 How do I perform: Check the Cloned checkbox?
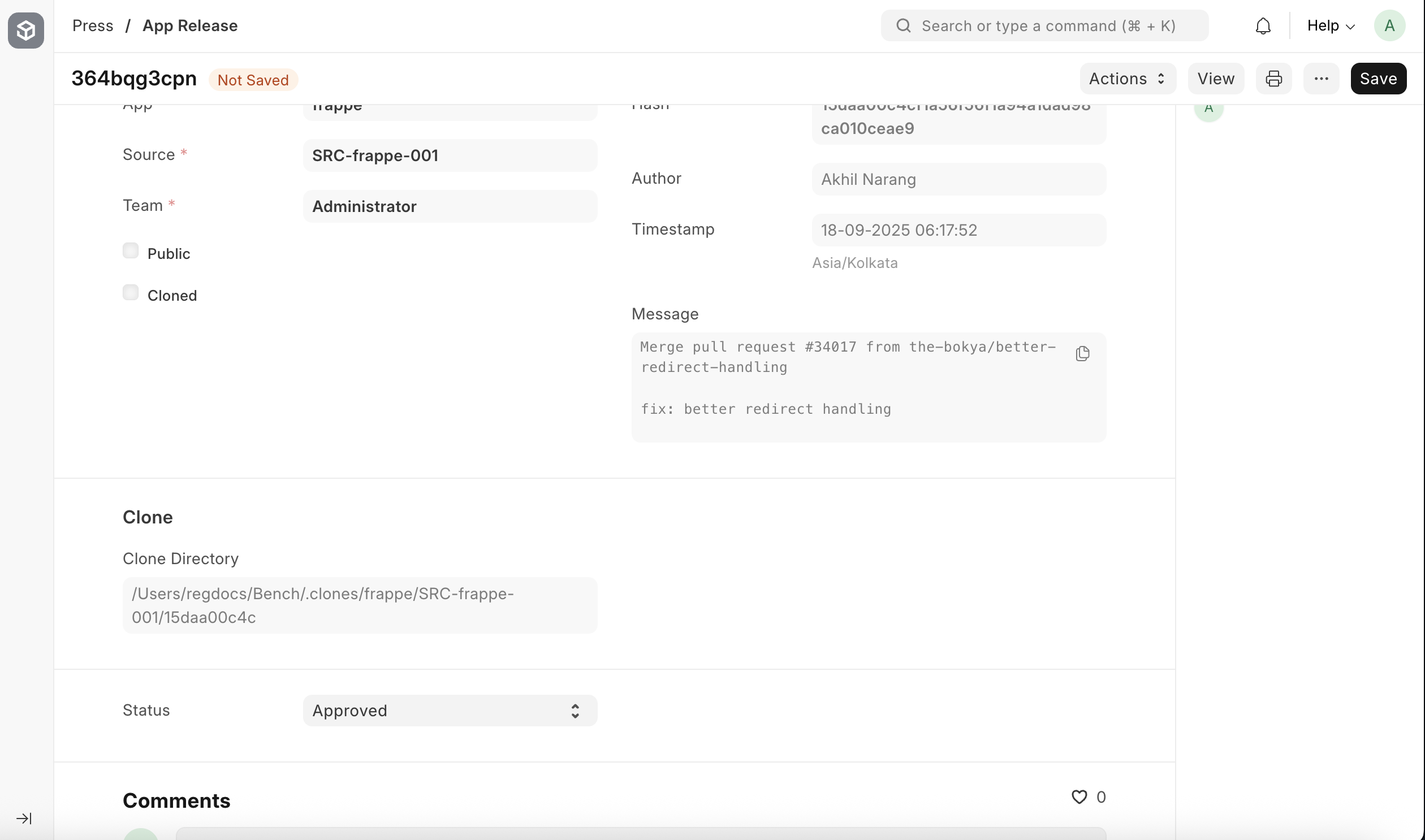coord(130,292)
